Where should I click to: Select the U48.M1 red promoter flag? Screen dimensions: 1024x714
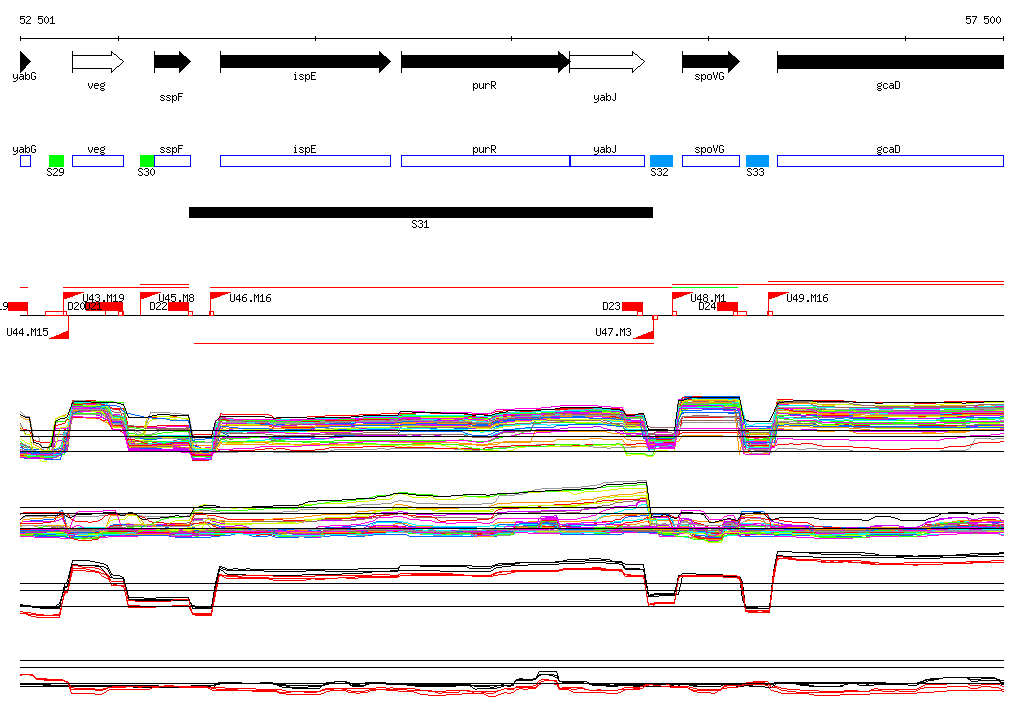click(x=682, y=297)
